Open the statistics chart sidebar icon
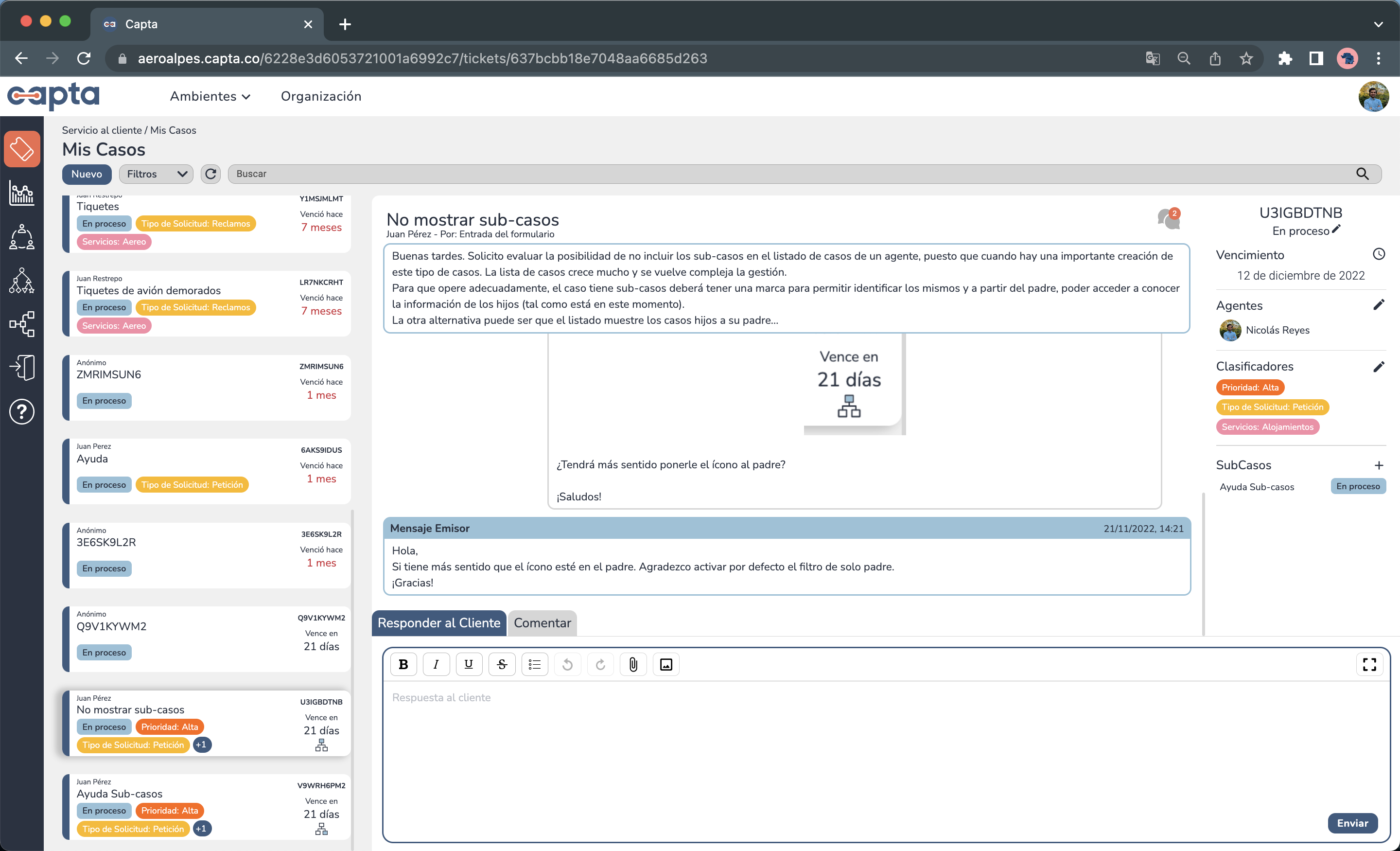The image size is (1400, 851). click(x=21, y=193)
